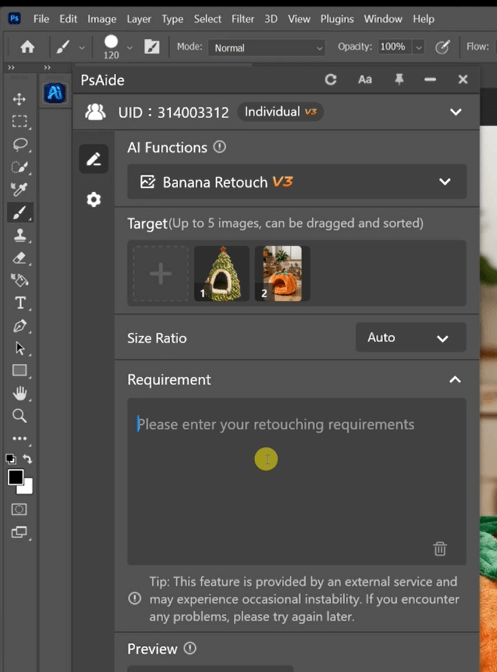Select the Brush tool in left toolbar
This screenshot has height=672, width=497.
[x=20, y=212]
